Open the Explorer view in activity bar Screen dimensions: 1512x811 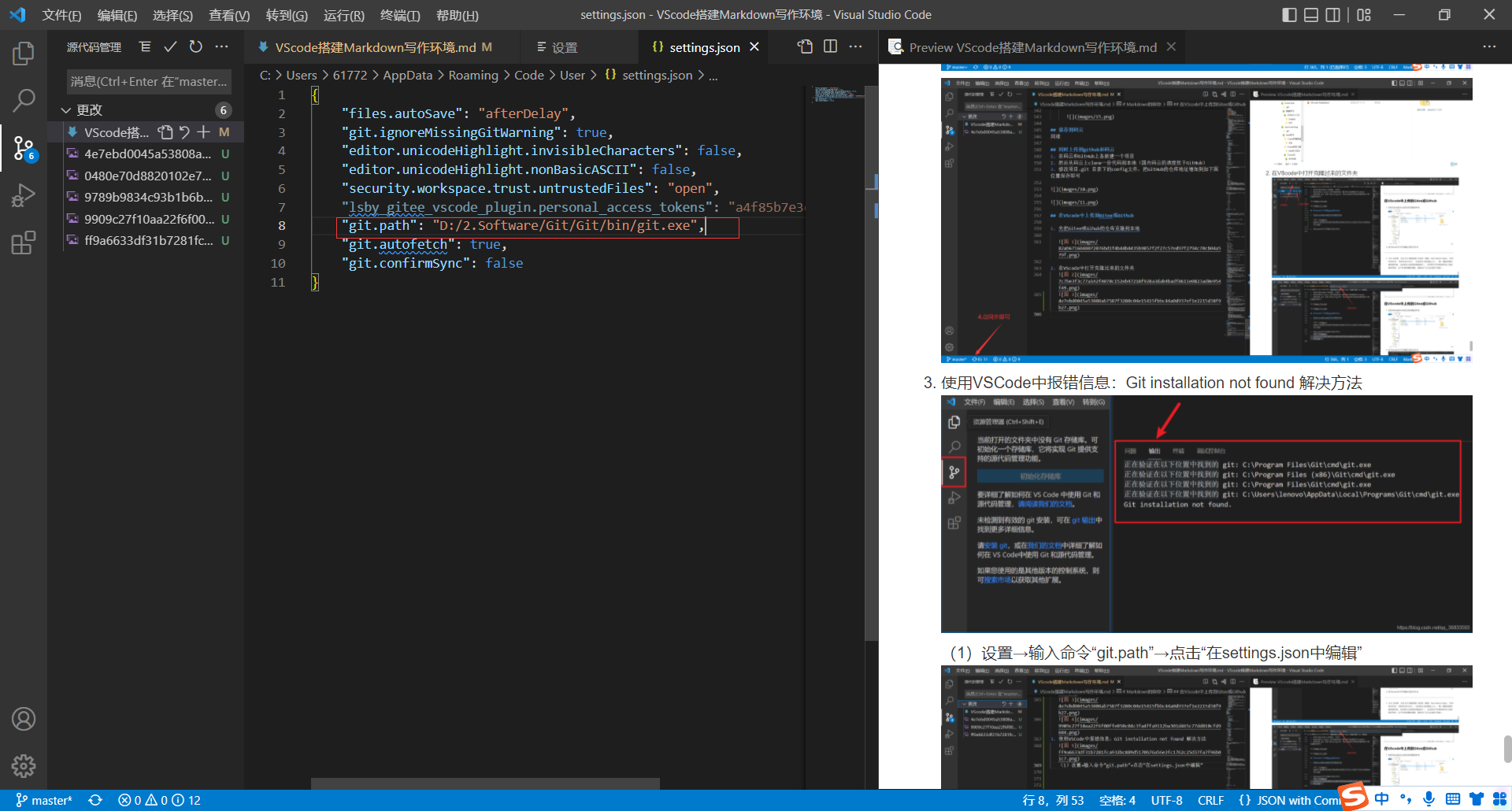(x=24, y=54)
